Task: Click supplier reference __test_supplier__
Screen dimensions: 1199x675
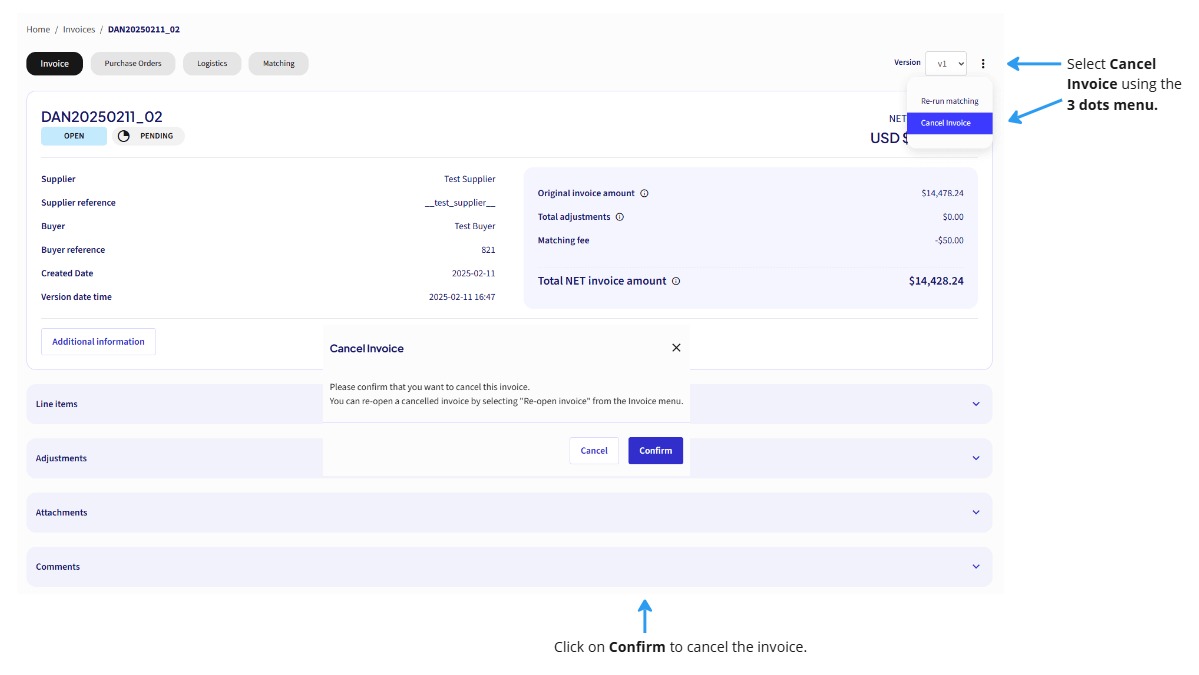Action: pyautogui.click(x=460, y=203)
